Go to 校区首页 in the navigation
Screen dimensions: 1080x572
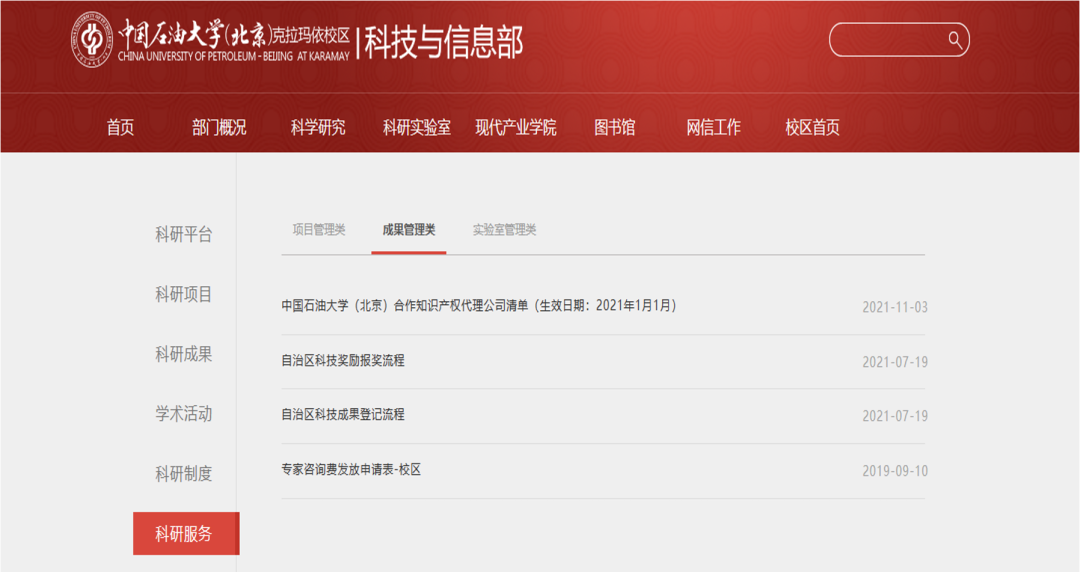pos(812,127)
